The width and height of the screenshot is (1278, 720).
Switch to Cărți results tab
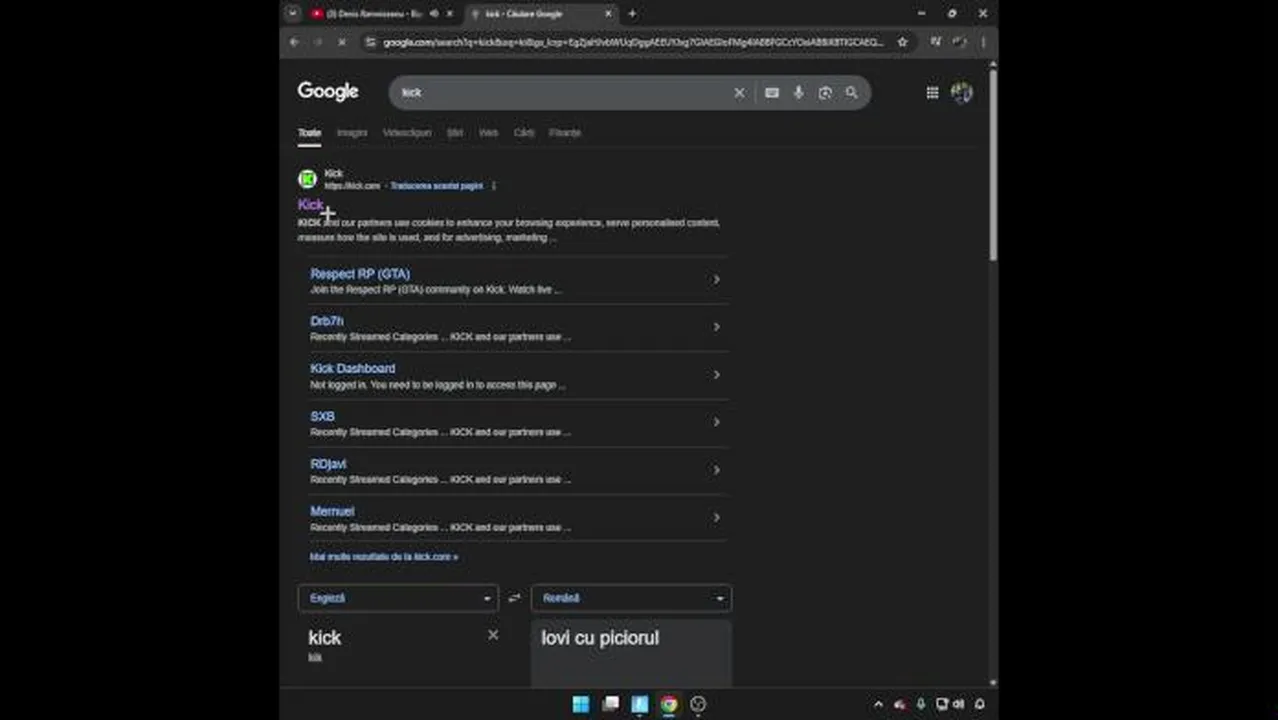524,133
